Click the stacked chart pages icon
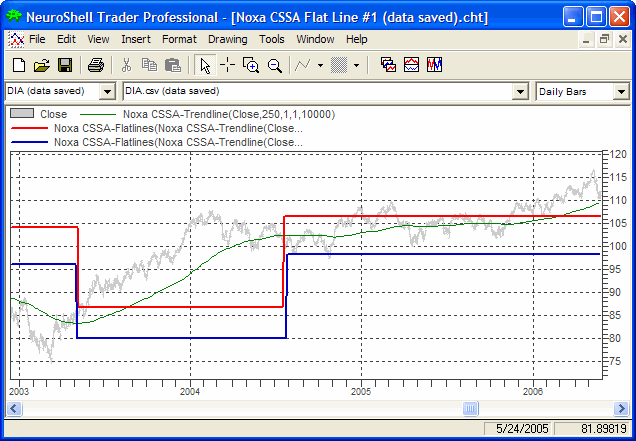The height and width of the screenshot is (441, 636). point(388,65)
